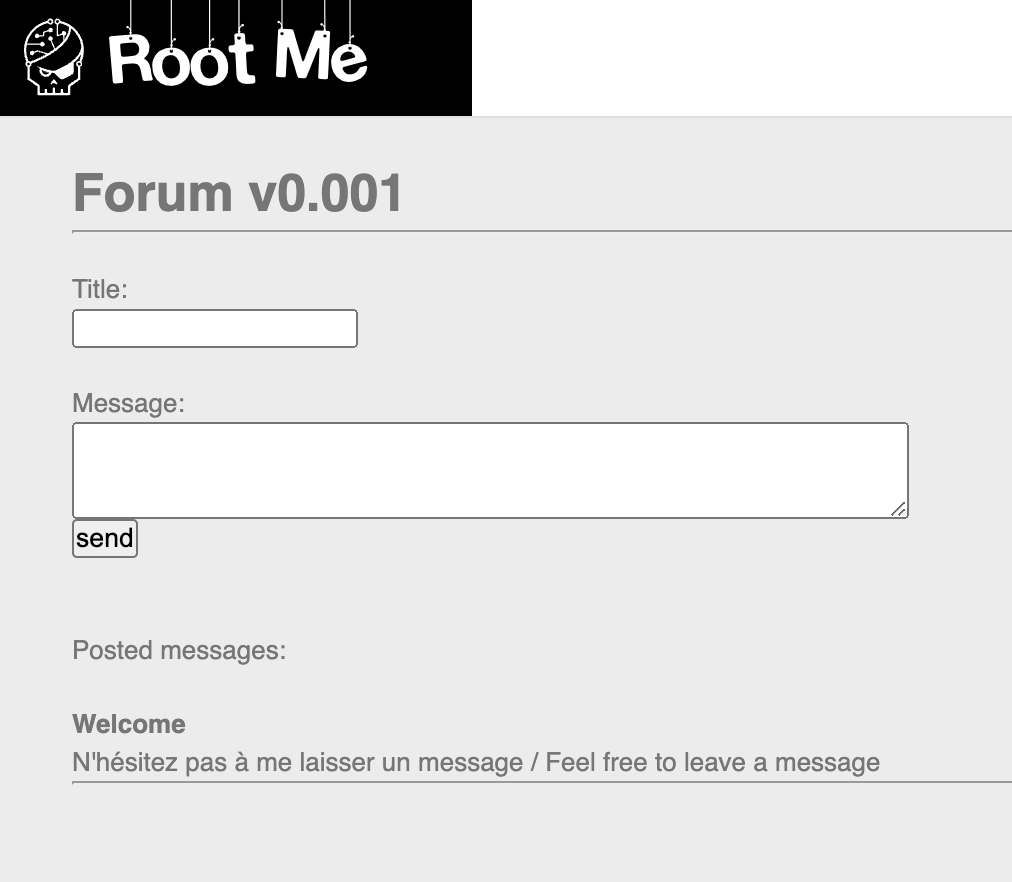This screenshot has width=1012, height=882.
Task: Click the Feel free to leave a message text
Action: [713, 762]
